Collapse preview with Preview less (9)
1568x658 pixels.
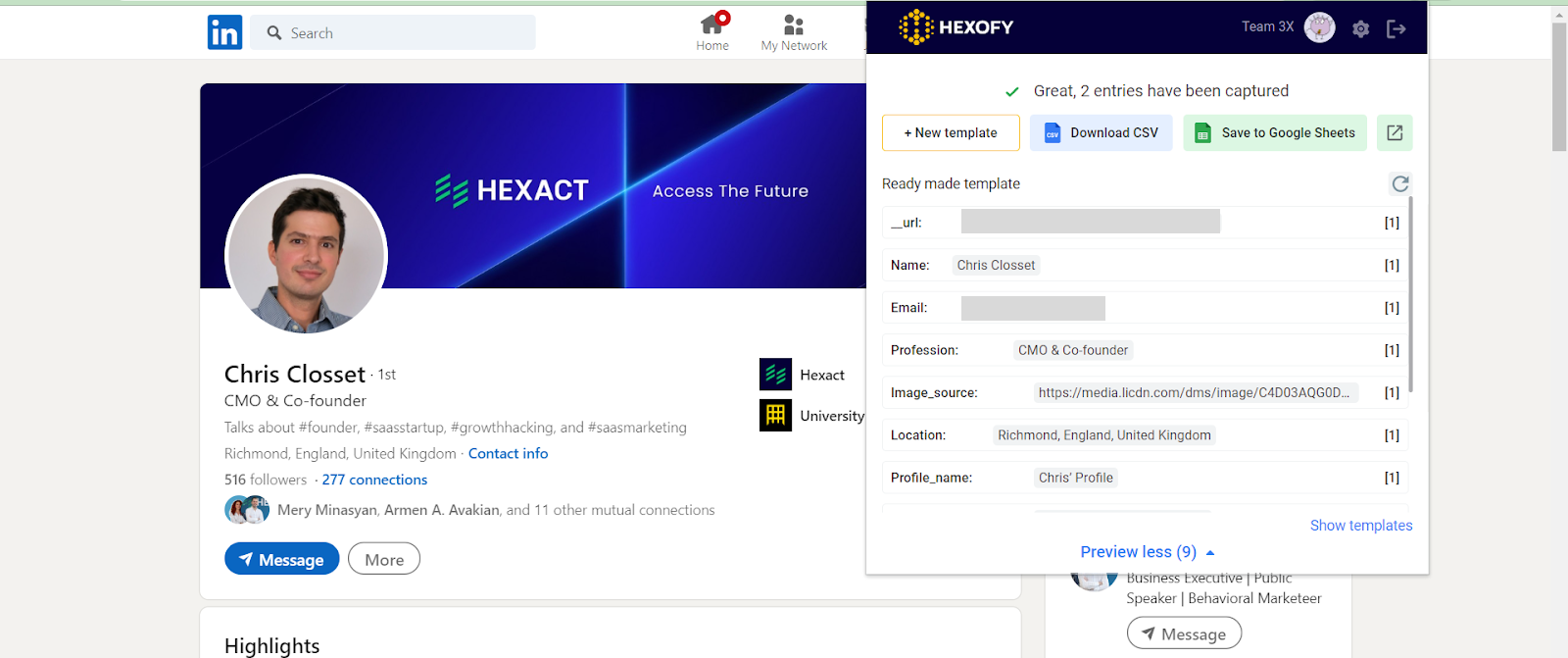(x=1148, y=552)
